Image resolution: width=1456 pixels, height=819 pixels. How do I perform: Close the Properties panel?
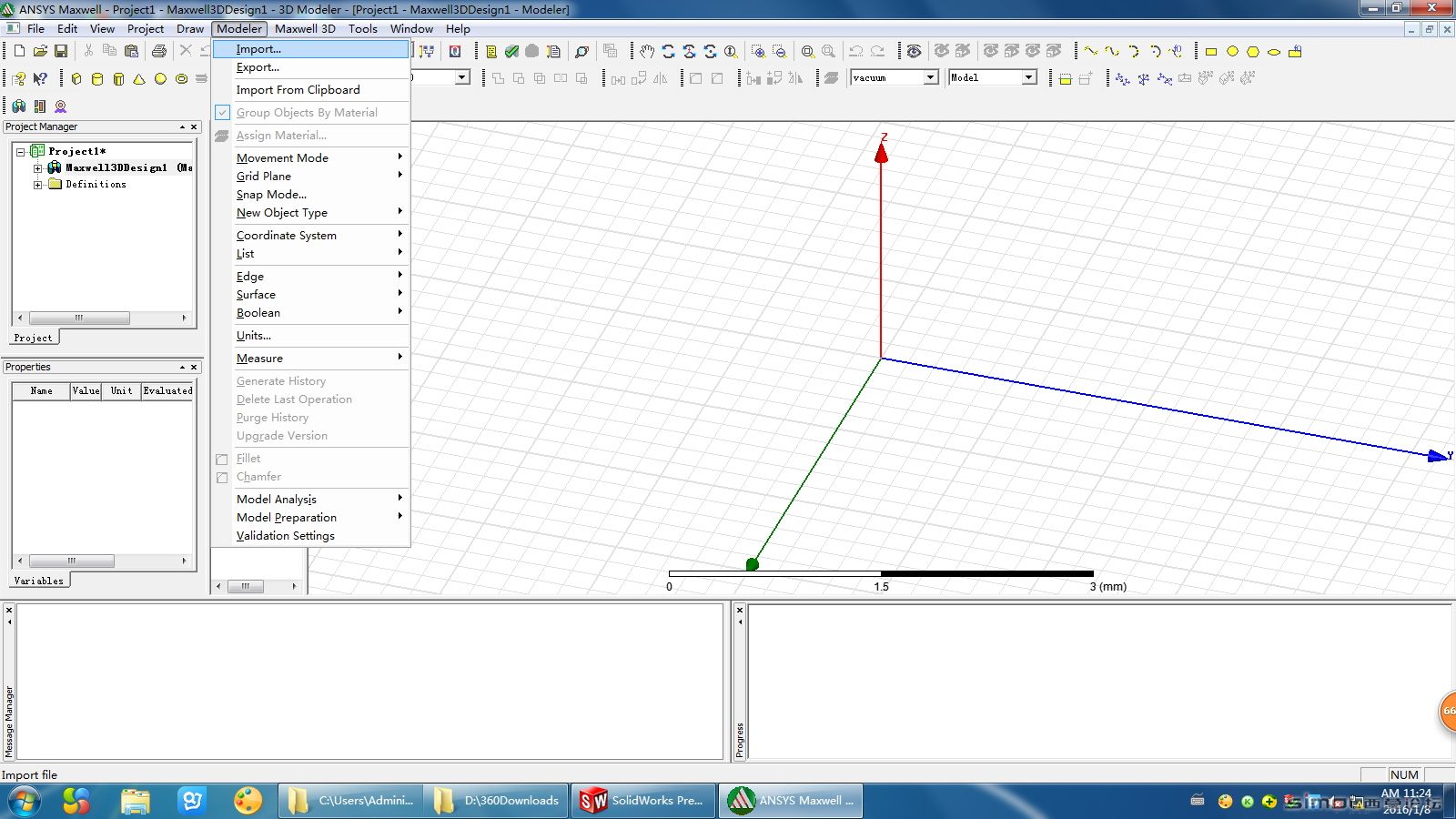coord(194,367)
